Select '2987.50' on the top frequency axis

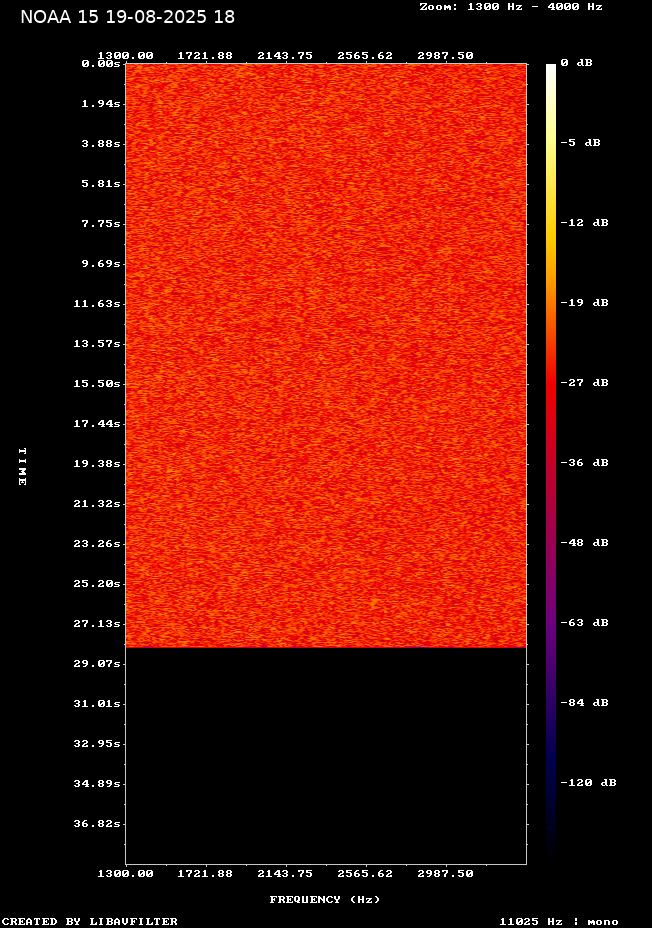[446, 55]
